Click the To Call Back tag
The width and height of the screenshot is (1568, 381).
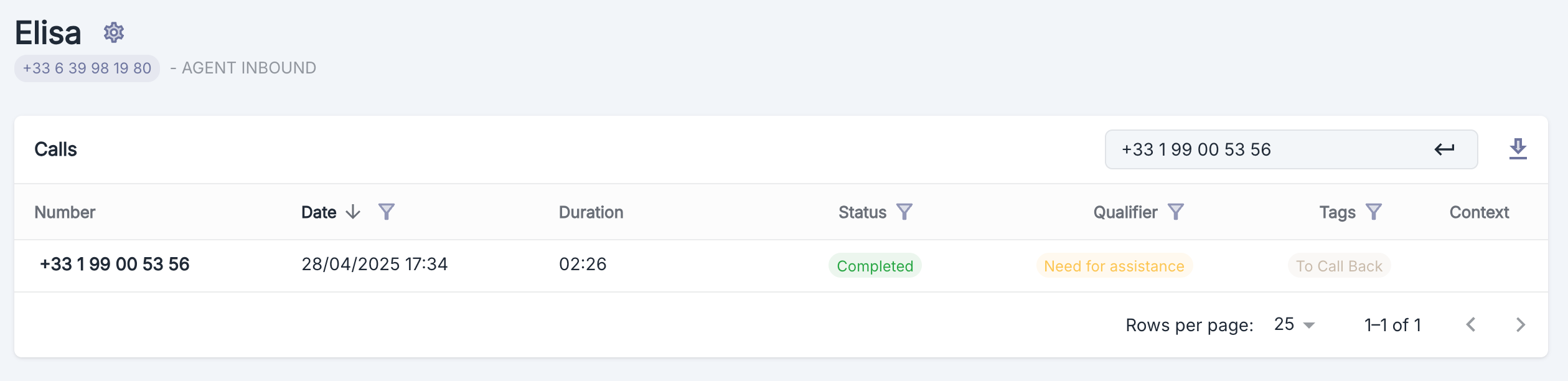[1339, 266]
